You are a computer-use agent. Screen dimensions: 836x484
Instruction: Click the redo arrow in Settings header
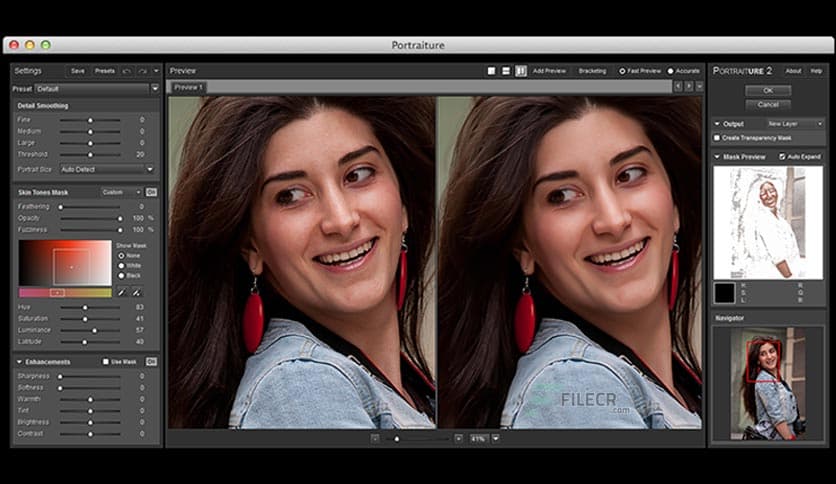click(143, 71)
